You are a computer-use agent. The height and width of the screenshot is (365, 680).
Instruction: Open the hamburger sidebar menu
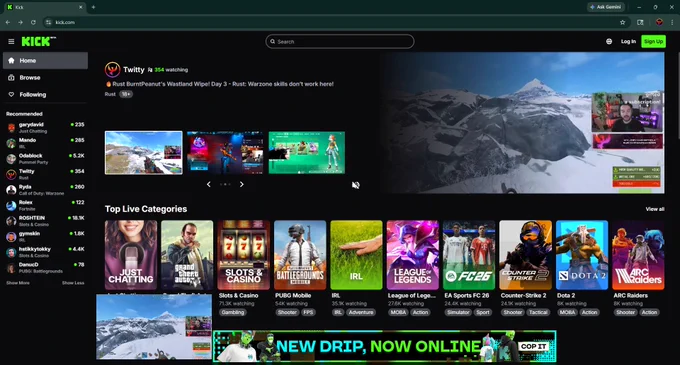click(x=11, y=42)
